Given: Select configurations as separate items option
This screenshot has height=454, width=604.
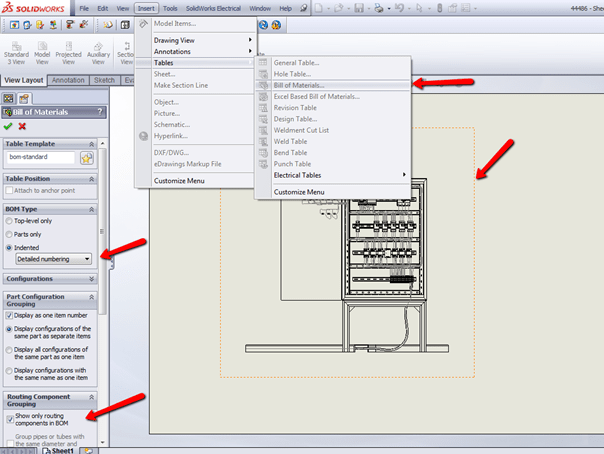Looking at the screenshot, I should [x=9, y=329].
